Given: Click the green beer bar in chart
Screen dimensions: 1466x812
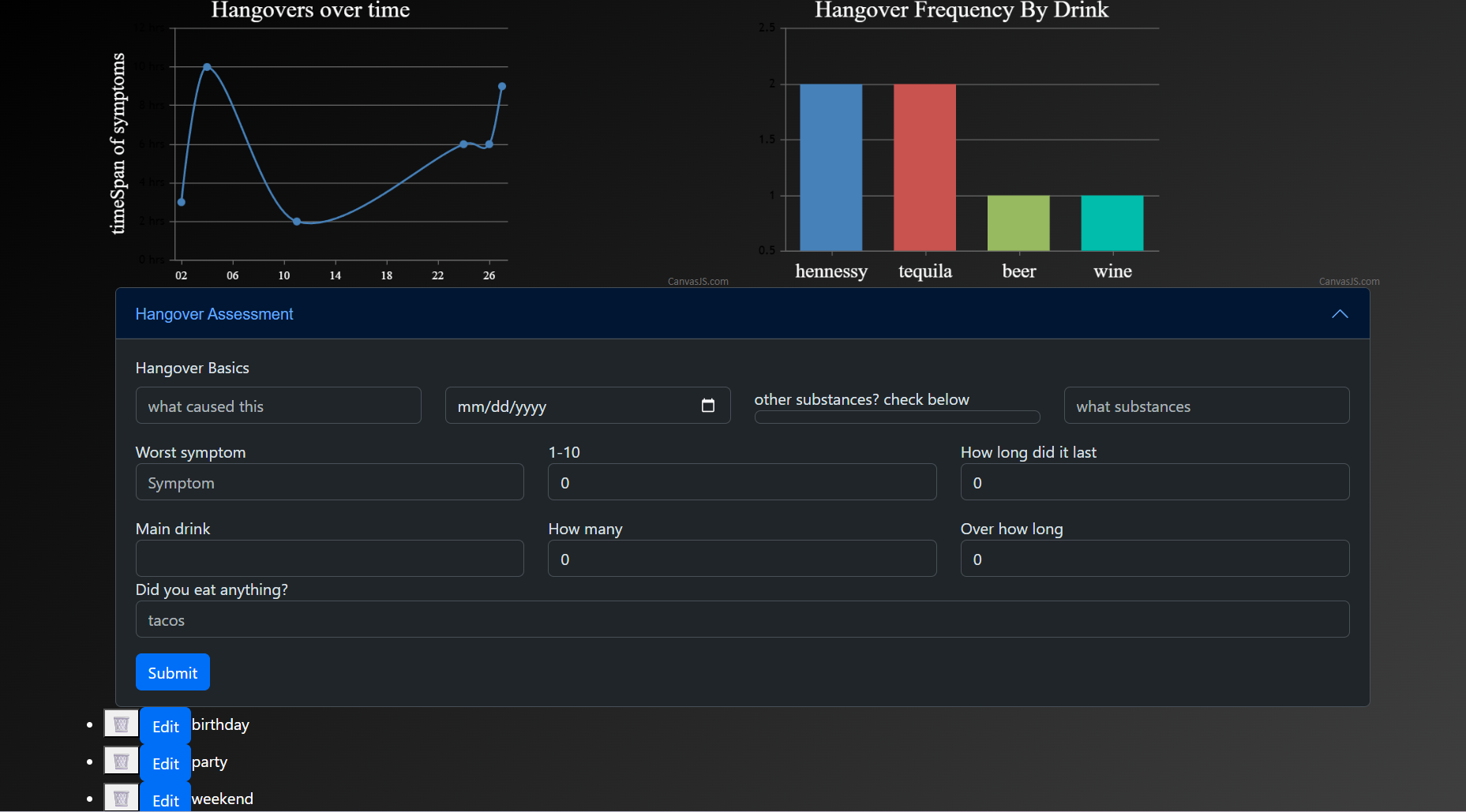Looking at the screenshot, I should 1018,223.
